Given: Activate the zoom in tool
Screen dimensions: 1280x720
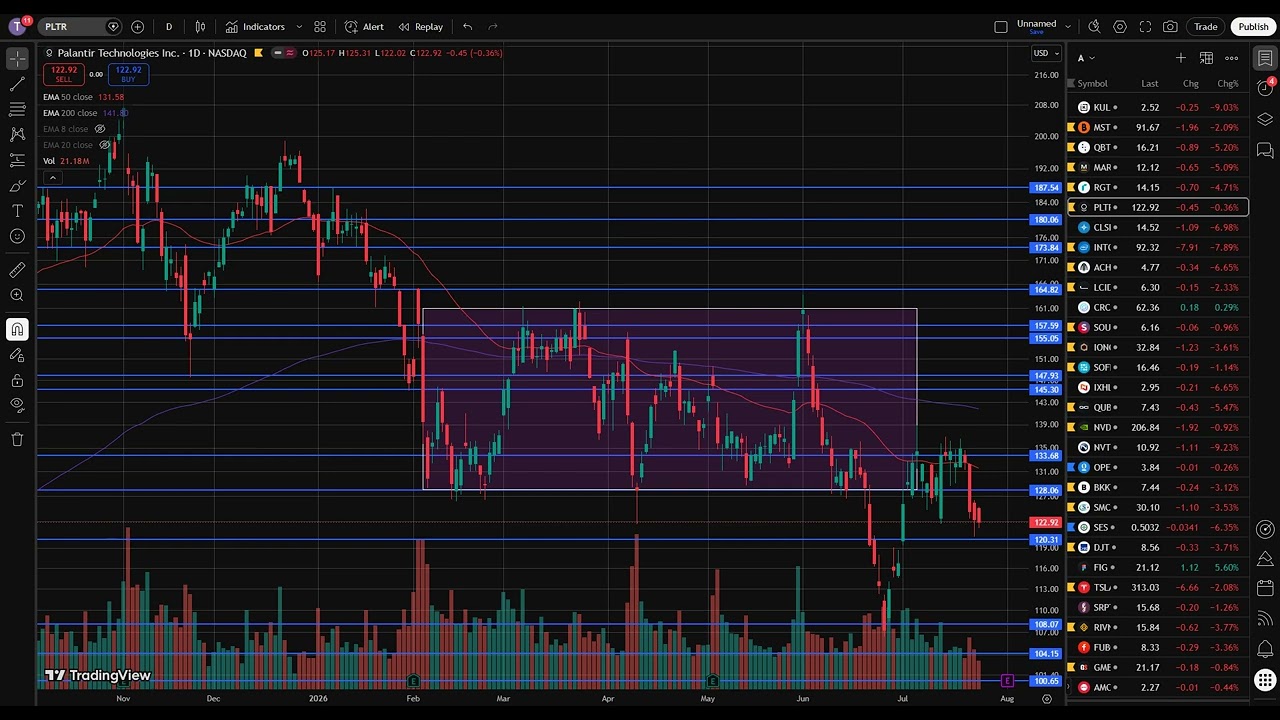Looking at the screenshot, I should pyautogui.click(x=17, y=295).
